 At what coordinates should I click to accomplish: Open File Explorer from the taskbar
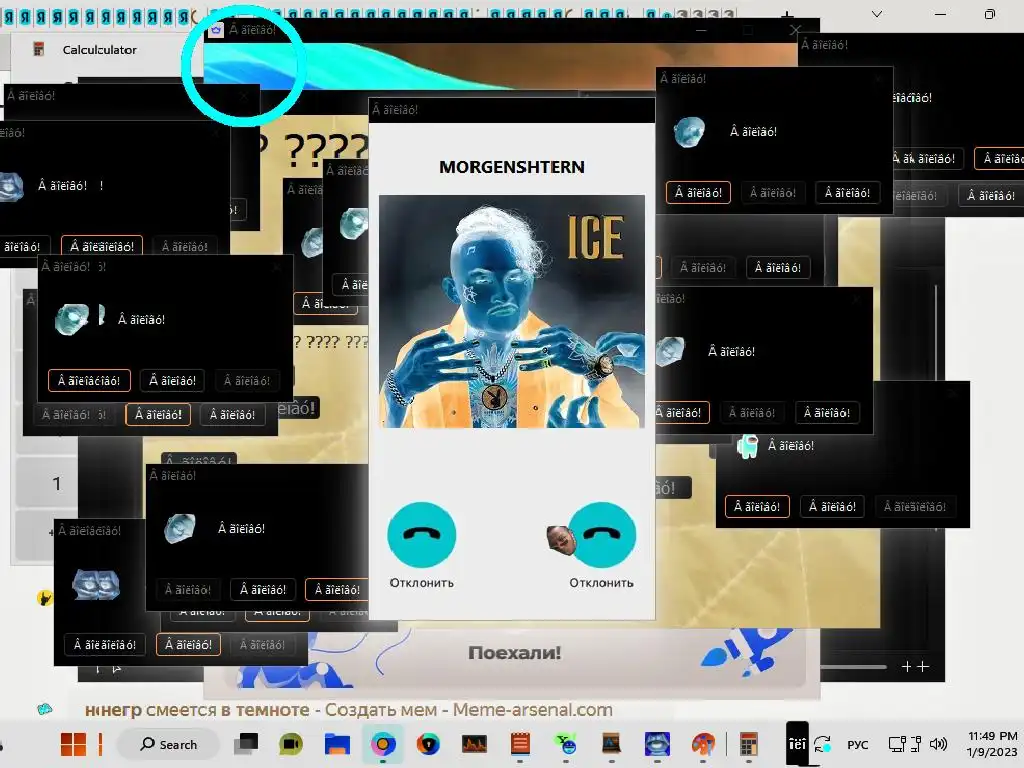coord(338,744)
